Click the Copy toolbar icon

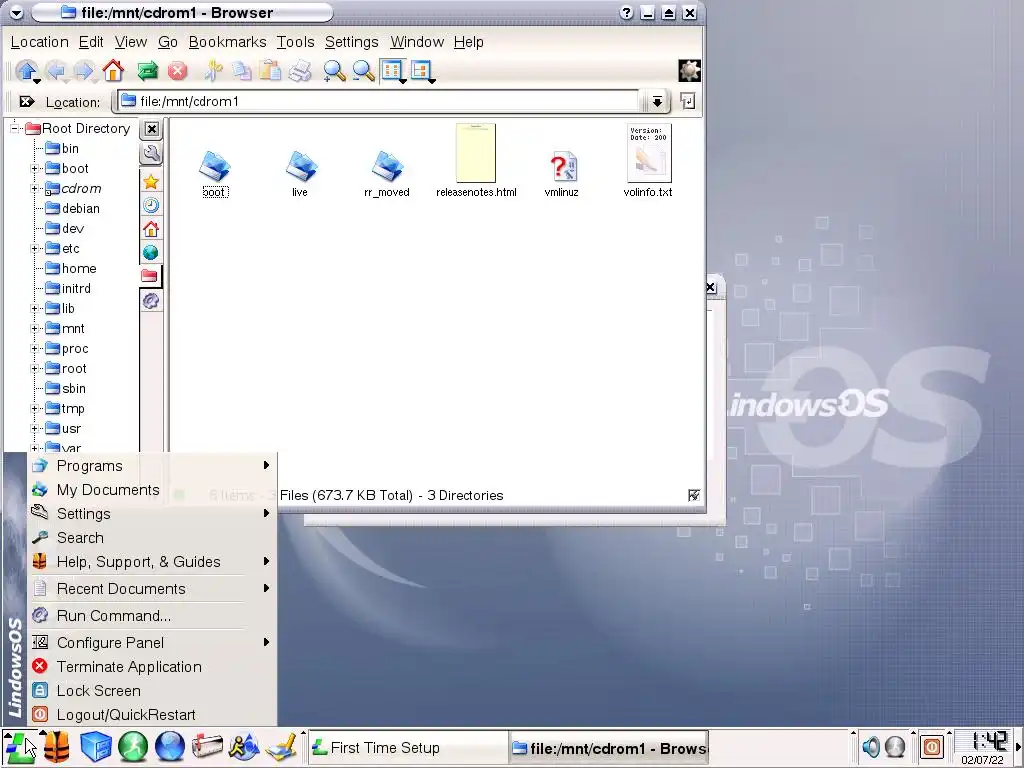[x=242, y=71]
